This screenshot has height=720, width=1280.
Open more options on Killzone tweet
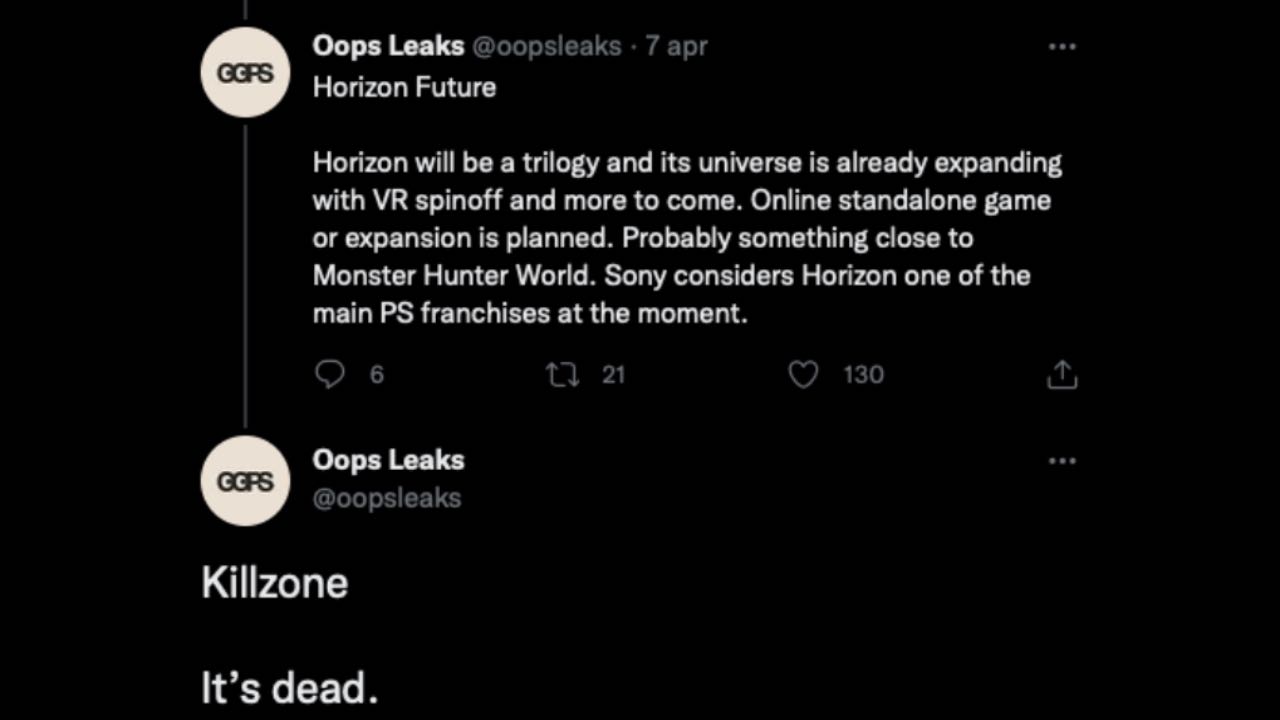pos(1061,461)
